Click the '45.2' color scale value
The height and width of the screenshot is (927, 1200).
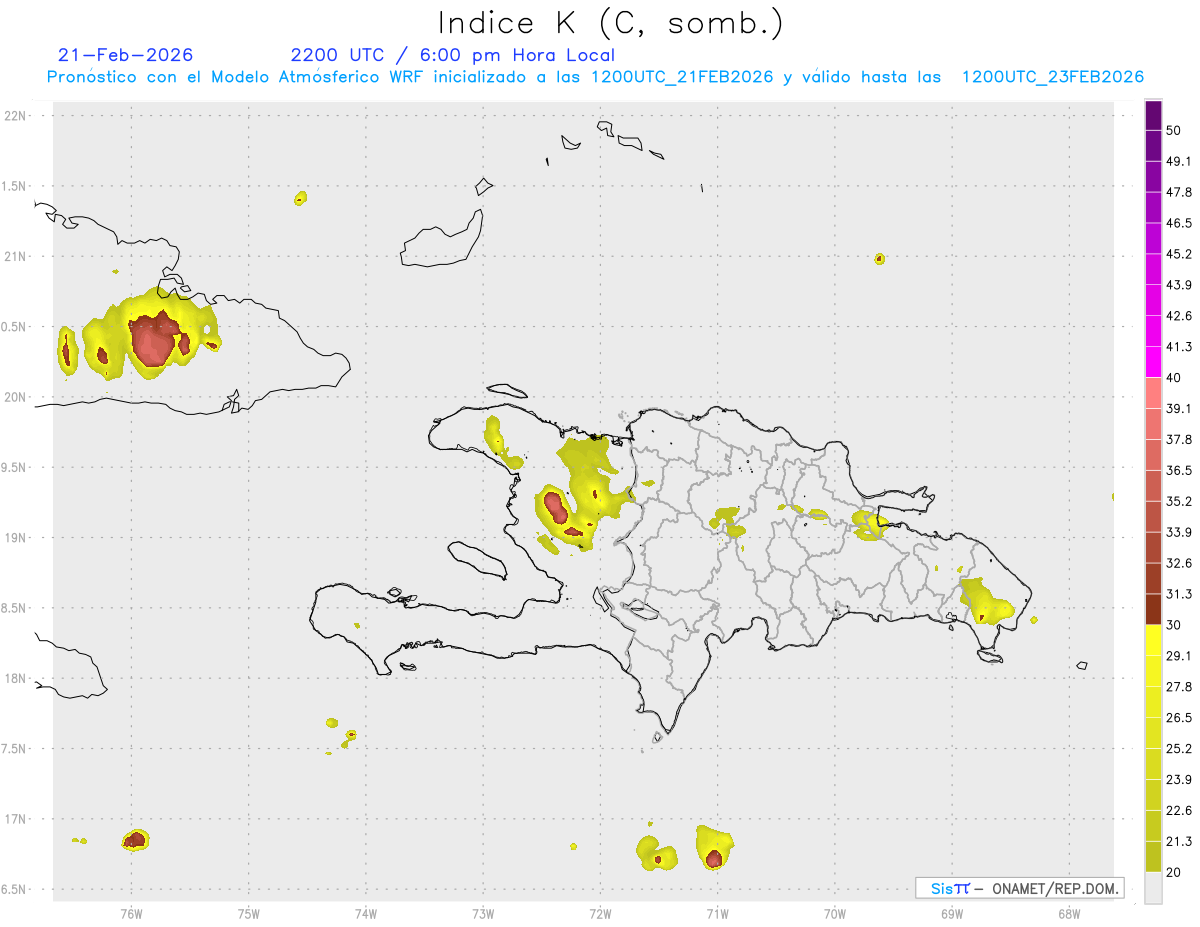(x=1179, y=254)
